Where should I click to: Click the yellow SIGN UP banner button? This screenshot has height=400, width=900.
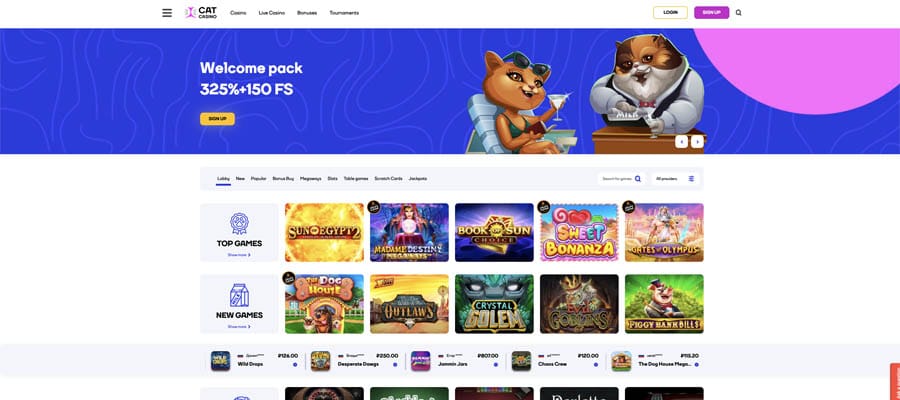coord(217,119)
